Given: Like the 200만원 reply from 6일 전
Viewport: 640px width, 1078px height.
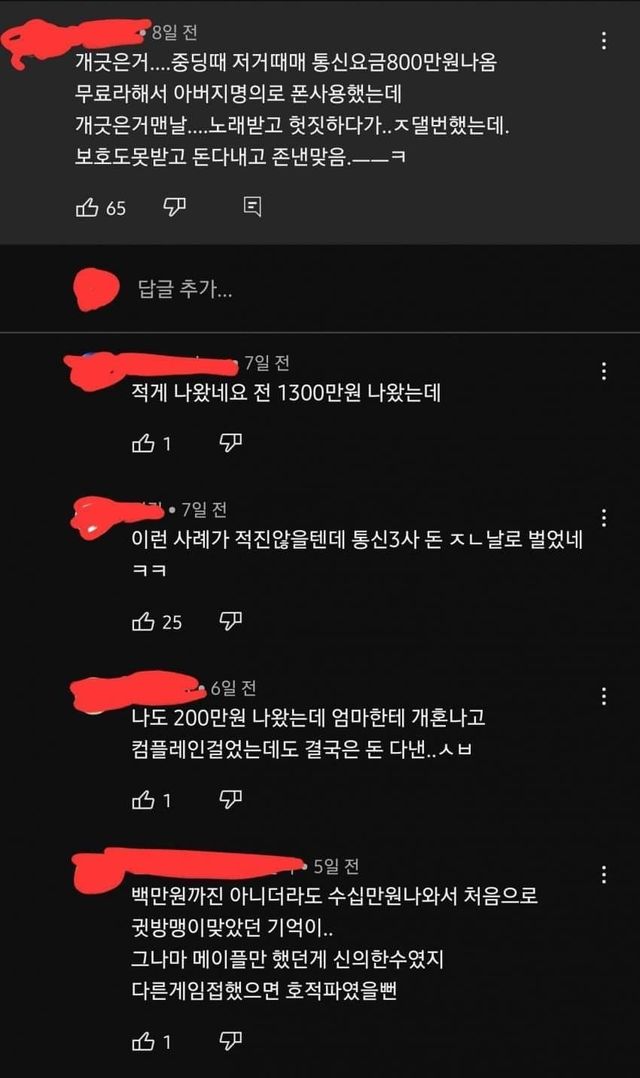Looking at the screenshot, I should (x=143, y=800).
